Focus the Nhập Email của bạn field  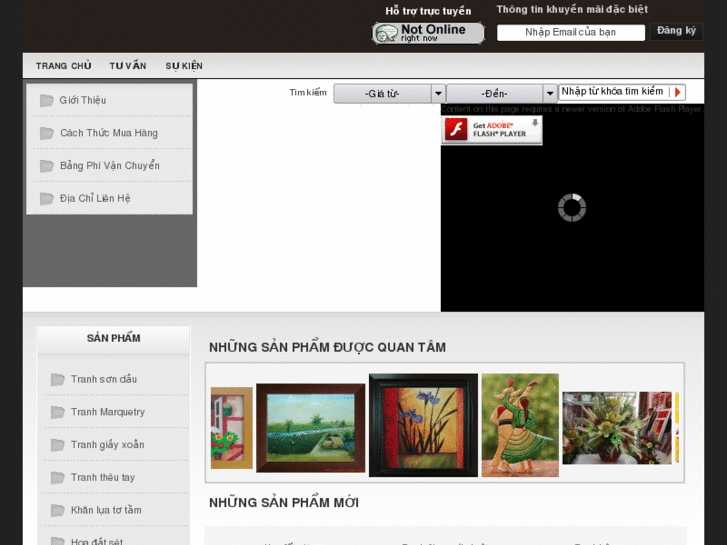click(x=571, y=32)
